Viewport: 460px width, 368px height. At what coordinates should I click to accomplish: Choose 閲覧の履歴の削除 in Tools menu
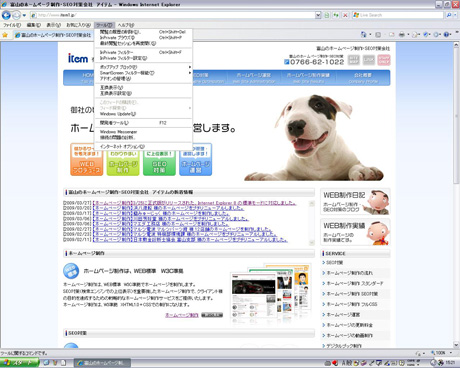click(x=143, y=32)
